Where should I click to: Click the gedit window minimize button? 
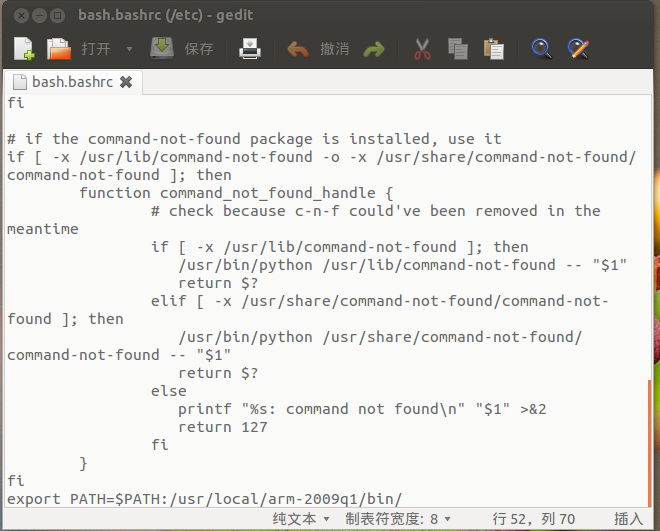pyautogui.click(x=39, y=16)
